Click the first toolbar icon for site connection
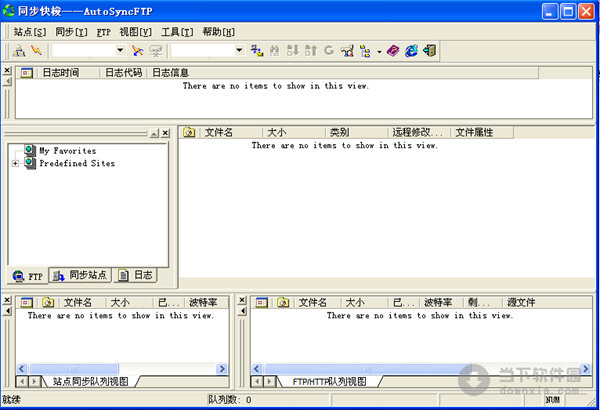600x410 pixels. tap(19, 50)
